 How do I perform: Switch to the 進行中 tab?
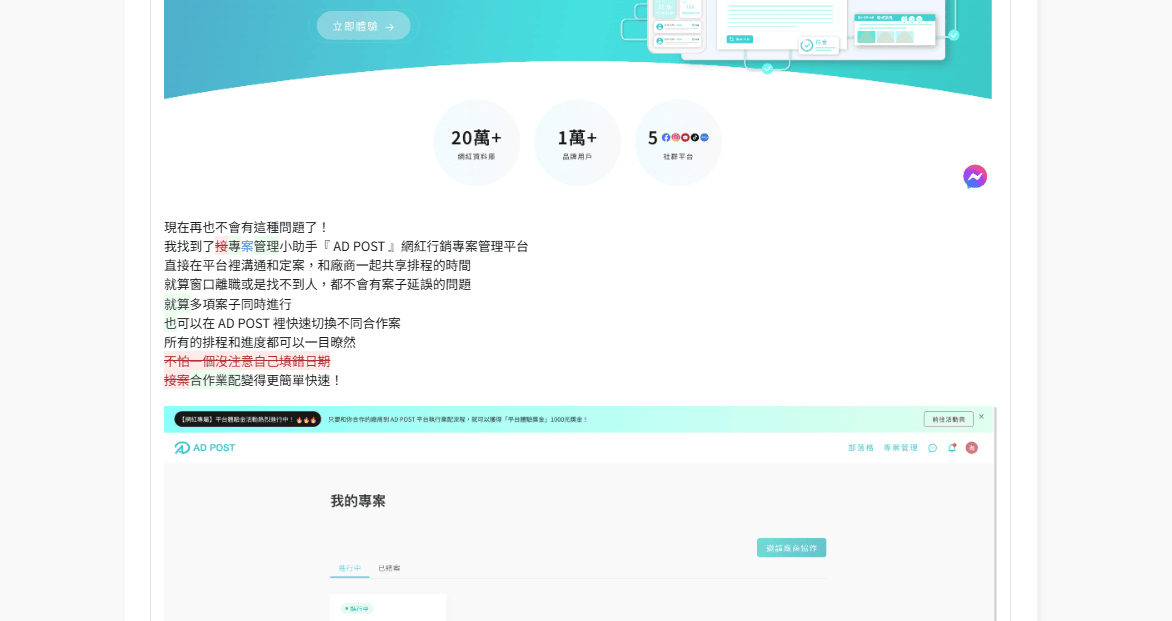[x=349, y=567]
